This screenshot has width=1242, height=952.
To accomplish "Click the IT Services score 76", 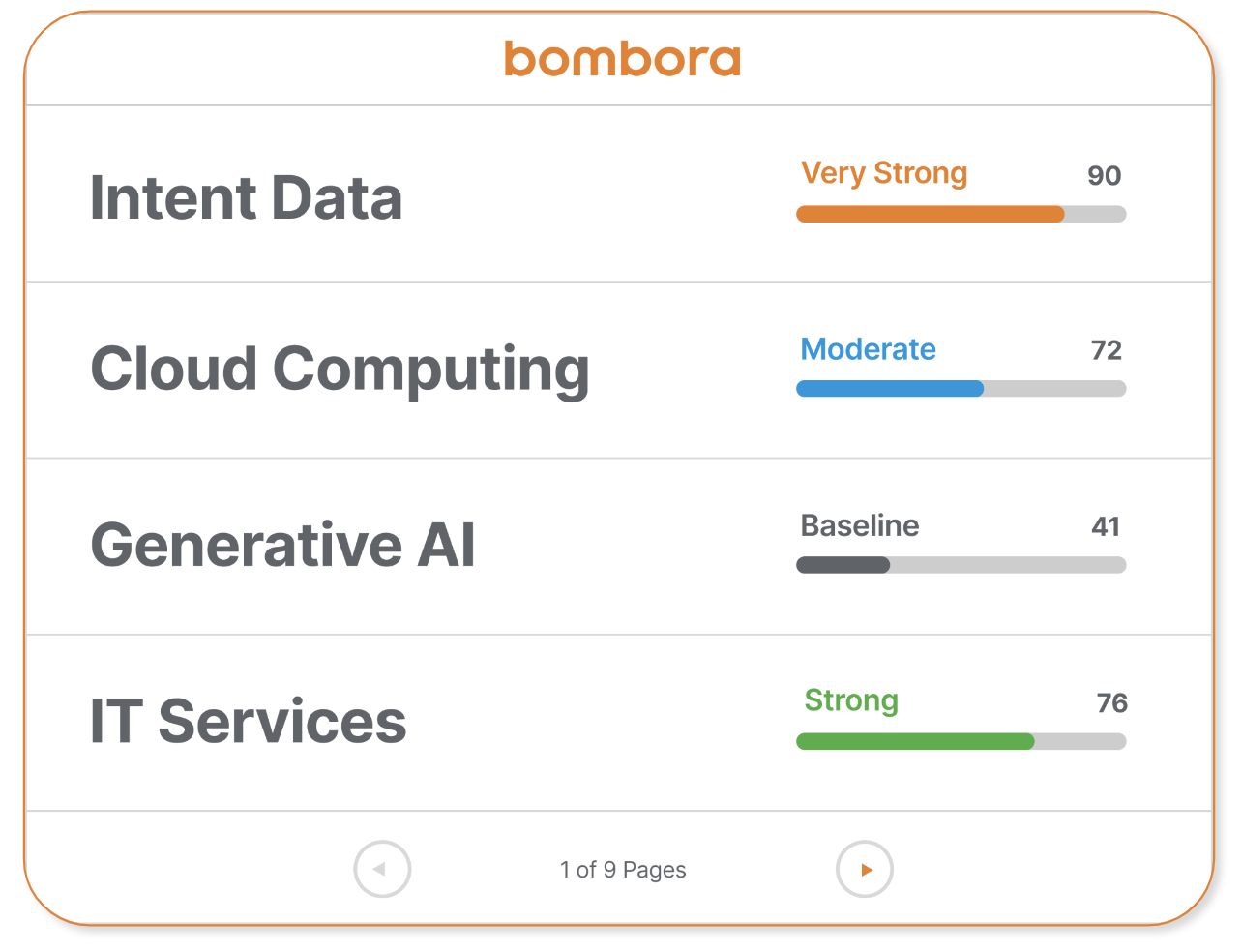I will (1111, 702).
